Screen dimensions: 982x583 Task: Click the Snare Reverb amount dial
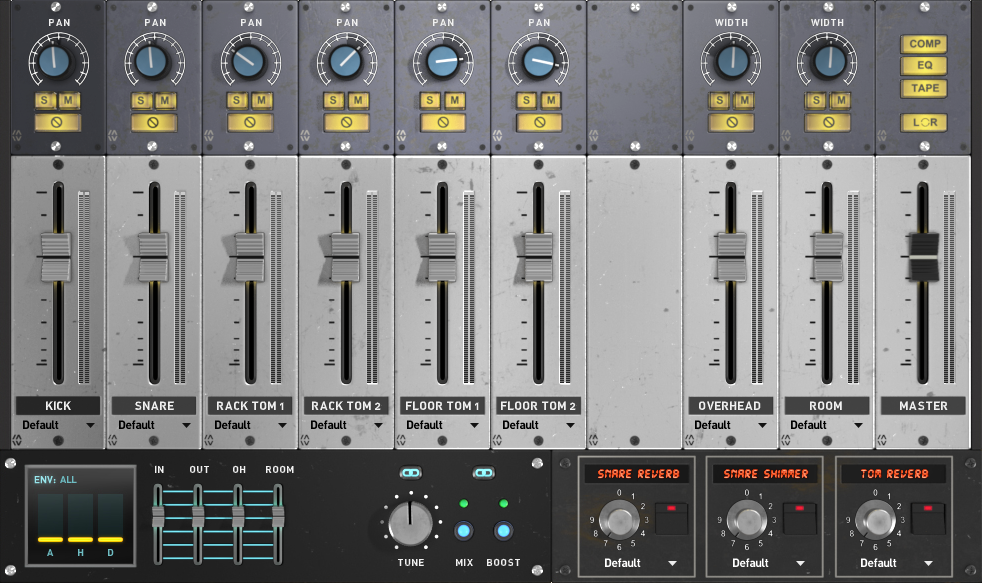pos(618,520)
